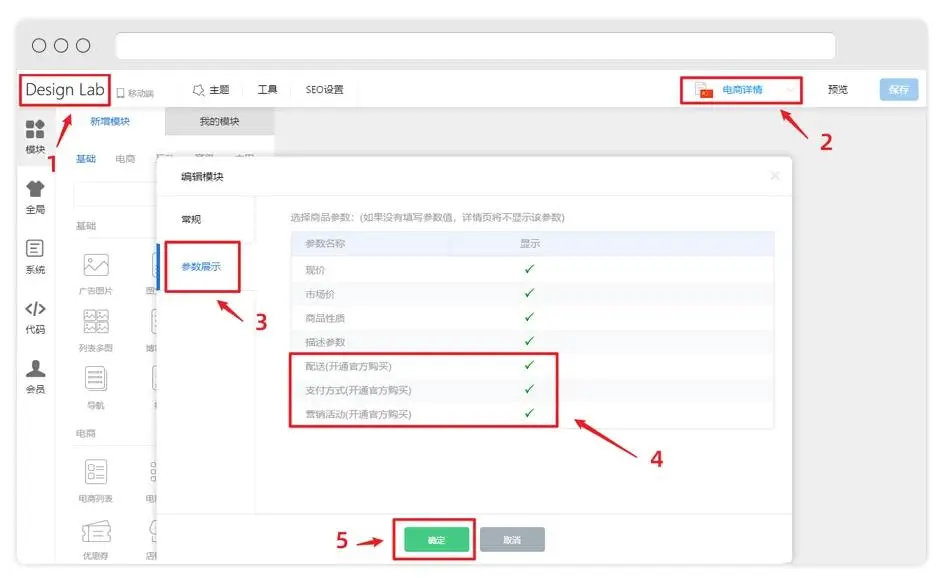Toggle display checkmark for 配送(开通官方购买)
Screen dimensions: 942x578
(x=529, y=365)
